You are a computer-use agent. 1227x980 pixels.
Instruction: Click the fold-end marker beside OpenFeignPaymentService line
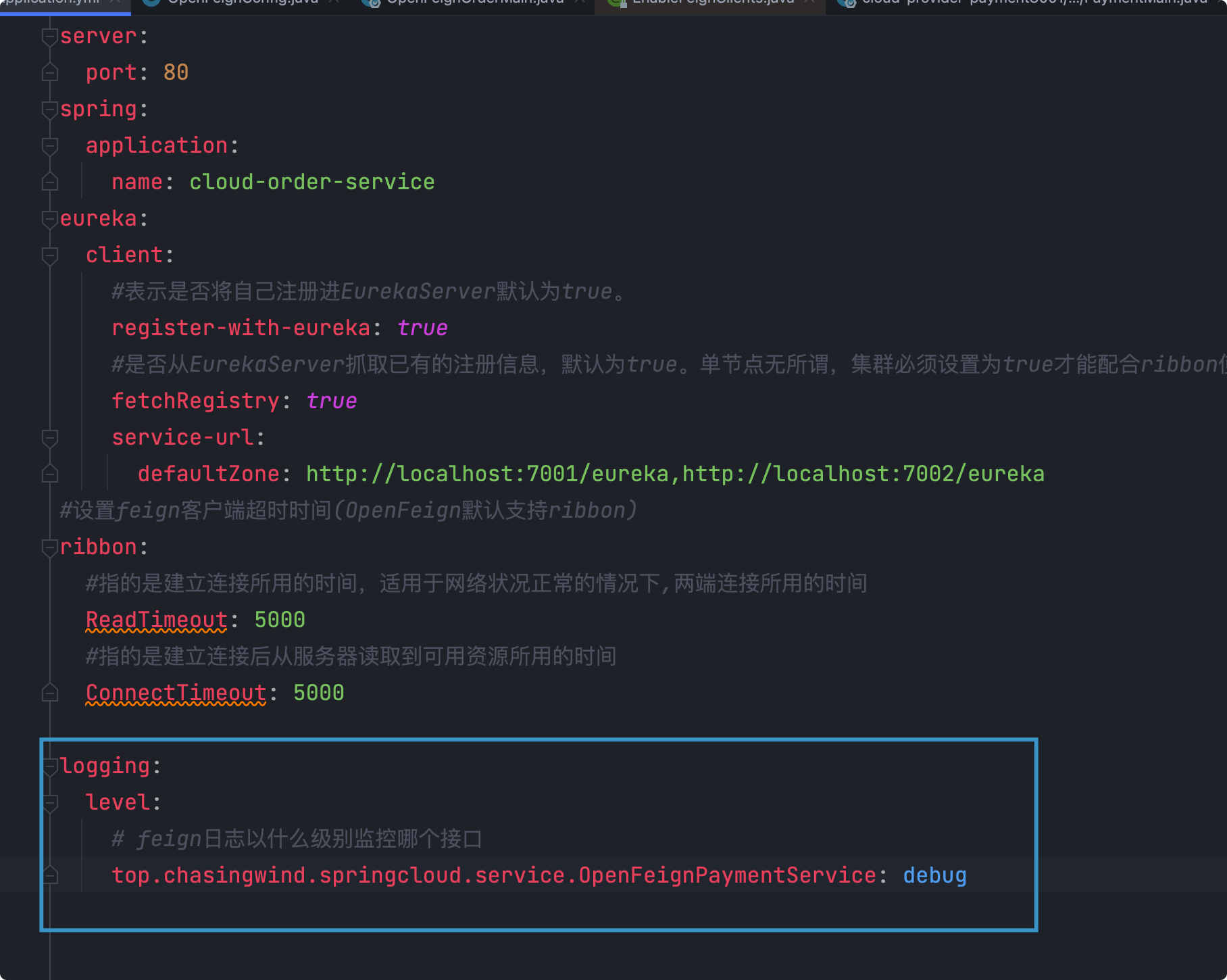click(49, 875)
